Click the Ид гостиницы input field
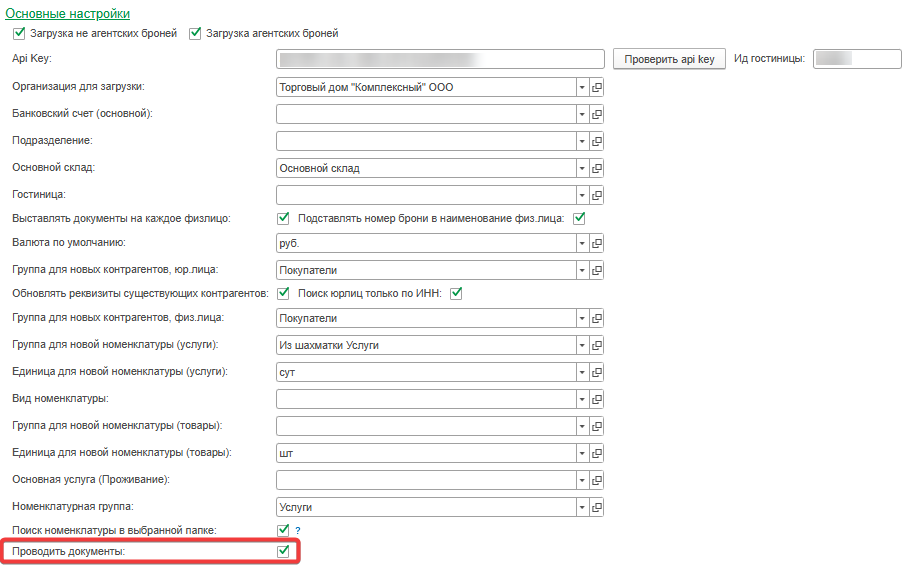 [x=857, y=59]
